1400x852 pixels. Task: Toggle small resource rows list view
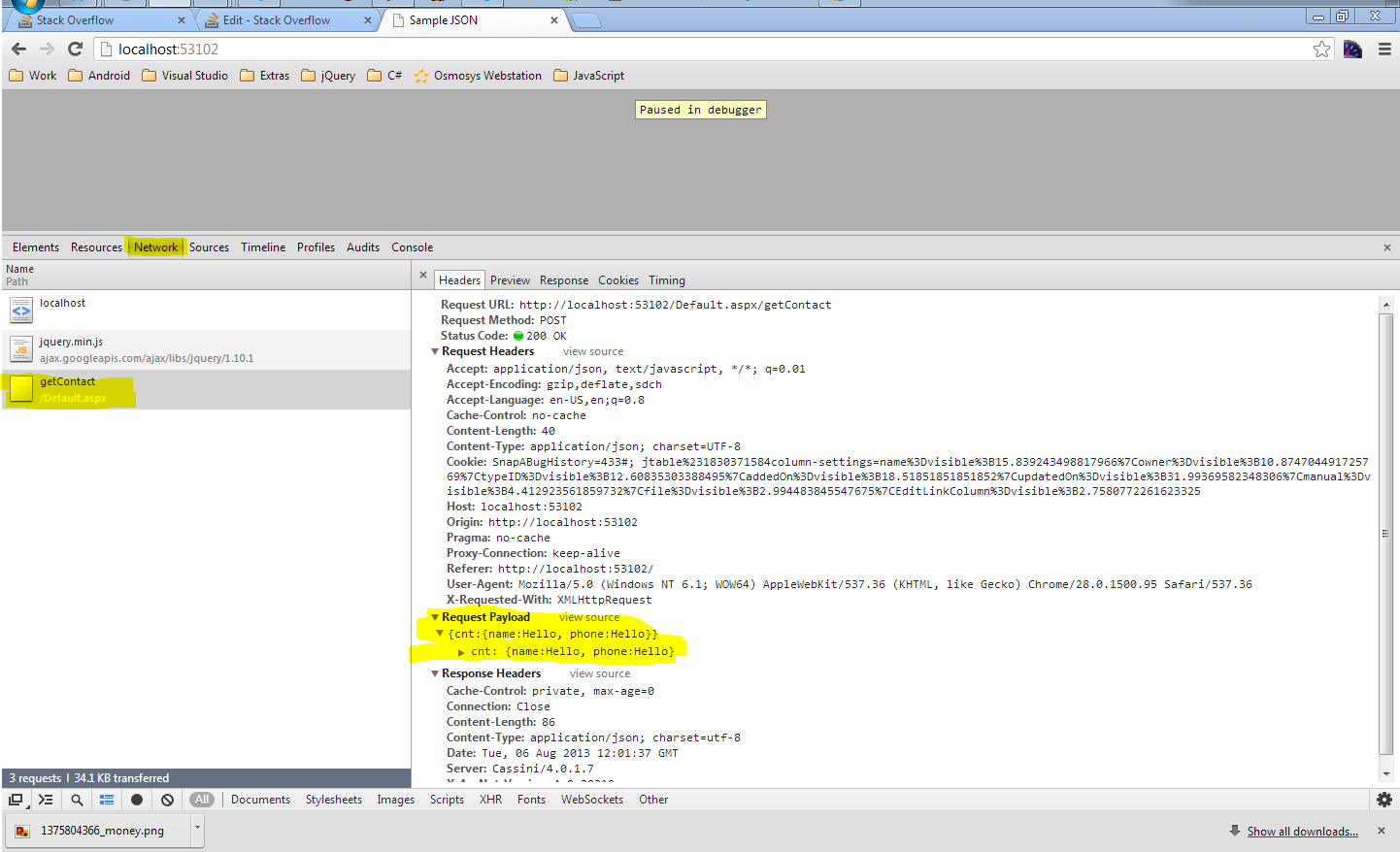107,800
